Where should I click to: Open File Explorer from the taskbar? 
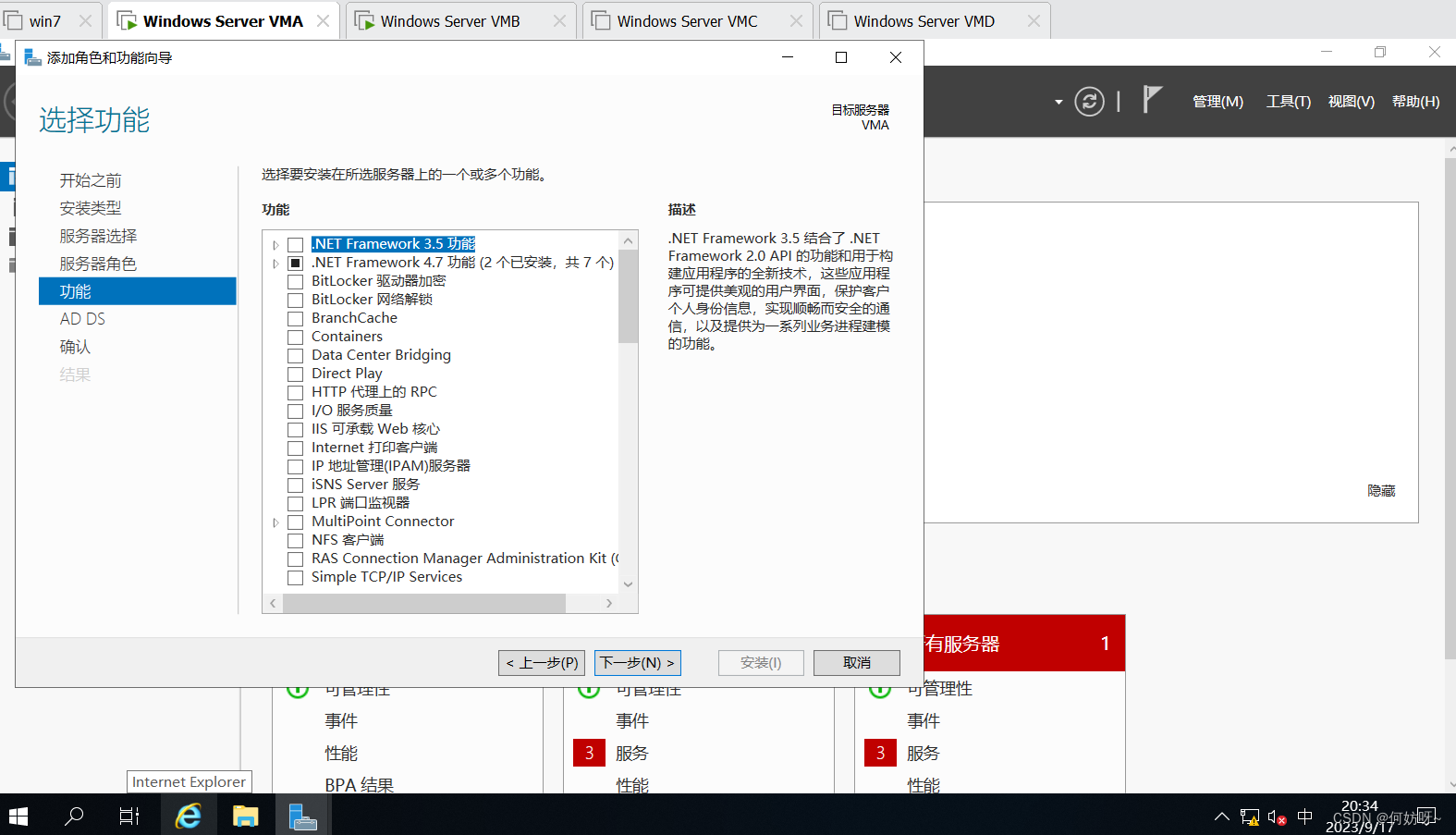click(245, 816)
